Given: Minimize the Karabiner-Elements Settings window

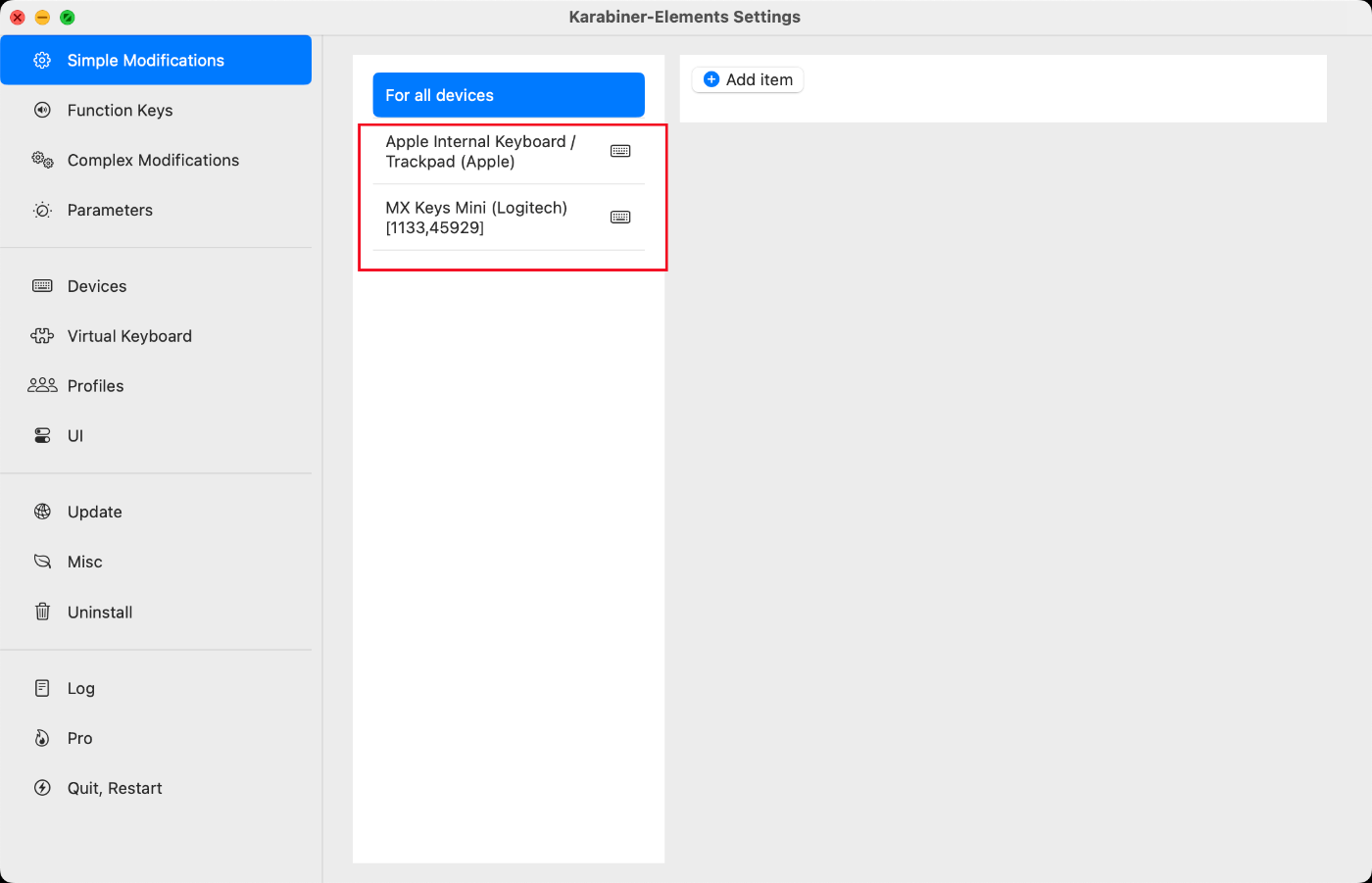Looking at the screenshot, I should pos(42,17).
